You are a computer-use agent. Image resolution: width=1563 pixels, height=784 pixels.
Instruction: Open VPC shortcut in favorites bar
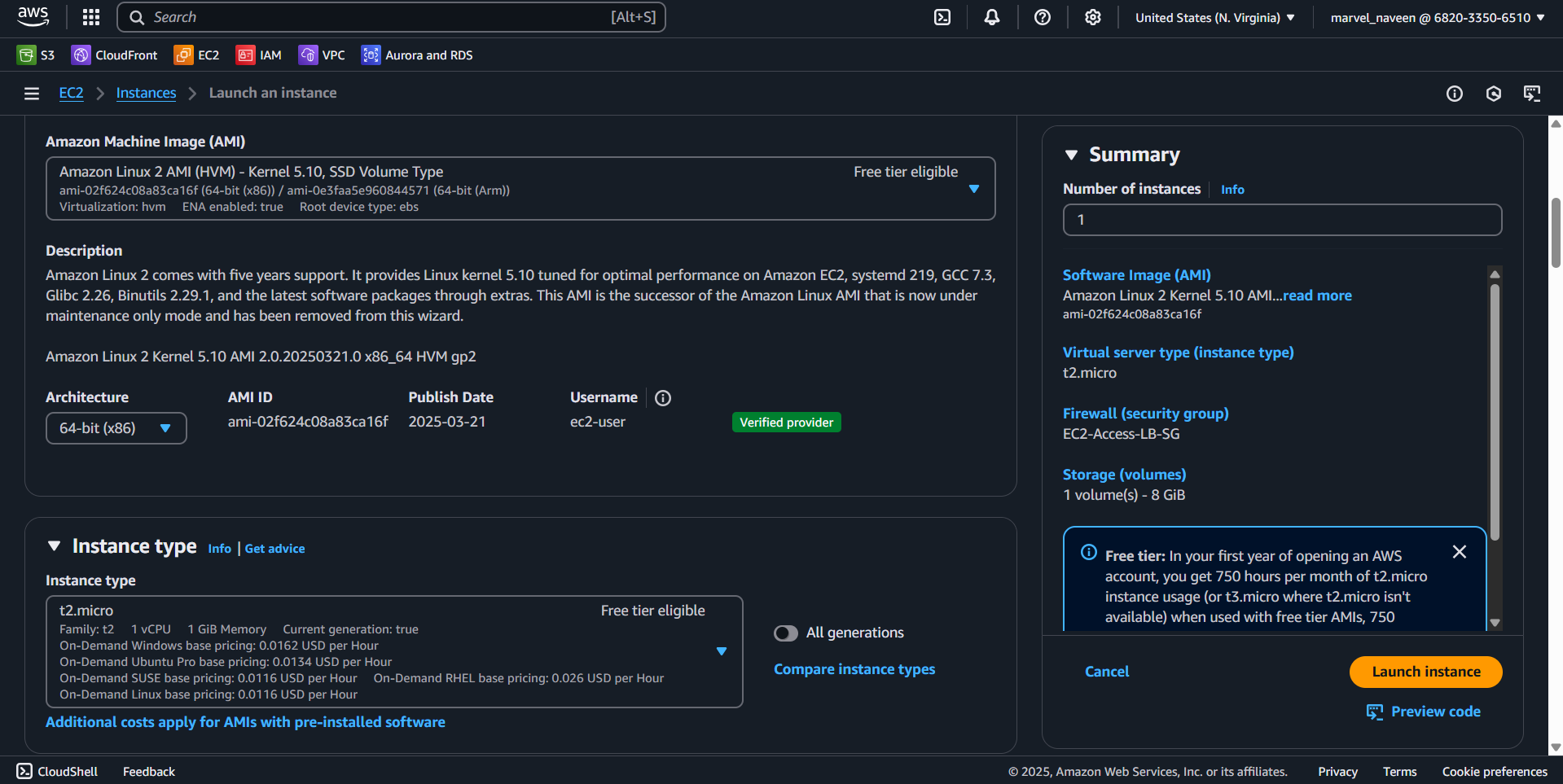tap(322, 55)
